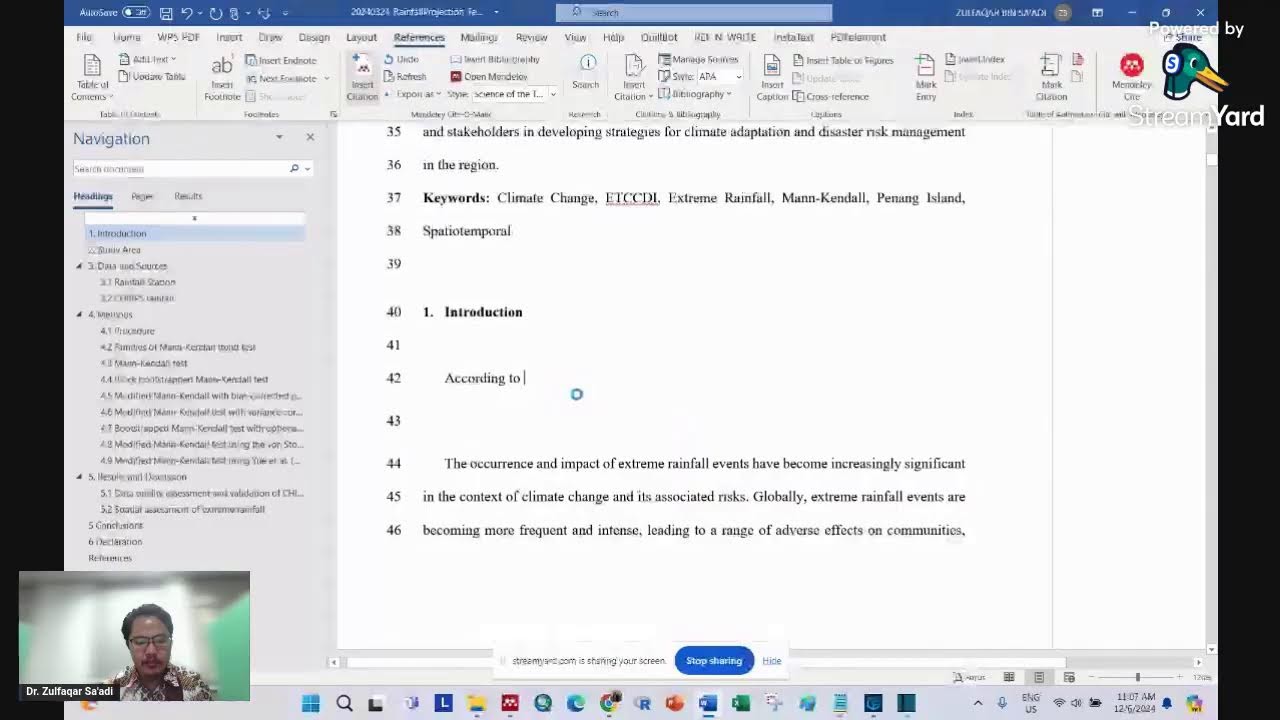Image resolution: width=1280 pixels, height=720 pixels.
Task: Click the Stop sharing button
Action: (x=714, y=660)
